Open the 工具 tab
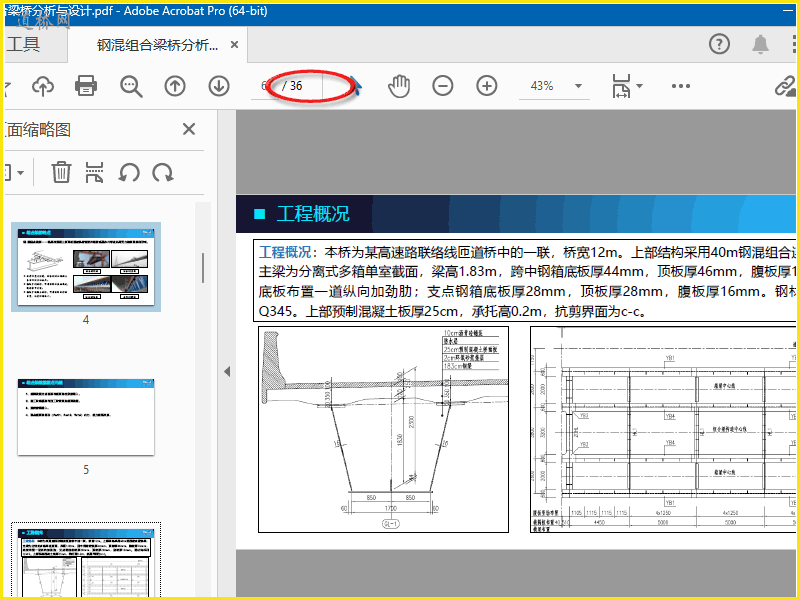The height and width of the screenshot is (600, 800). pyautogui.click(x=23, y=44)
